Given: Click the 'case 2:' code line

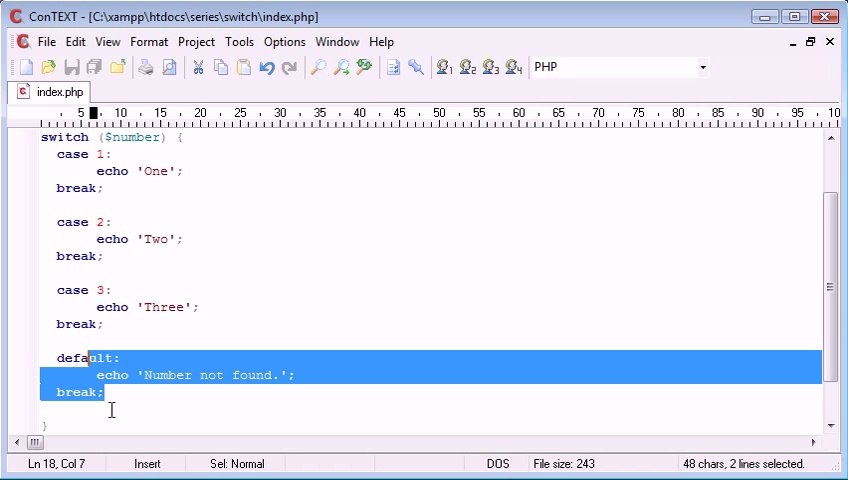Looking at the screenshot, I should 84,223.
